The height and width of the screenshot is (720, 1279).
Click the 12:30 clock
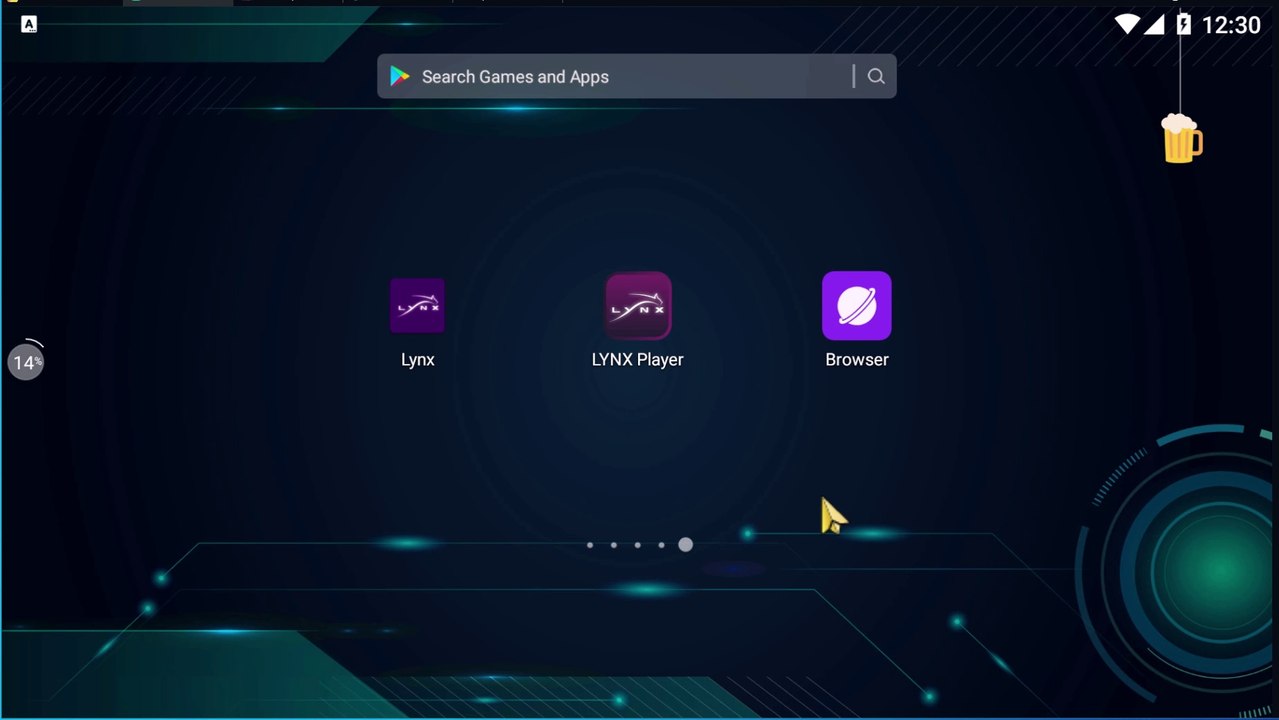point(1231,25)
